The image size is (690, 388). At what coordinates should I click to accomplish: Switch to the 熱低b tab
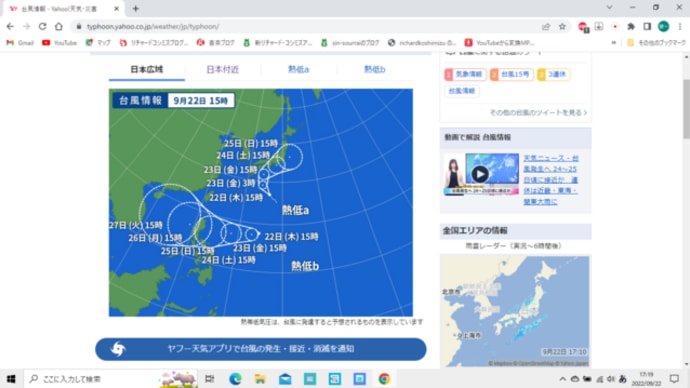point(374,70)
